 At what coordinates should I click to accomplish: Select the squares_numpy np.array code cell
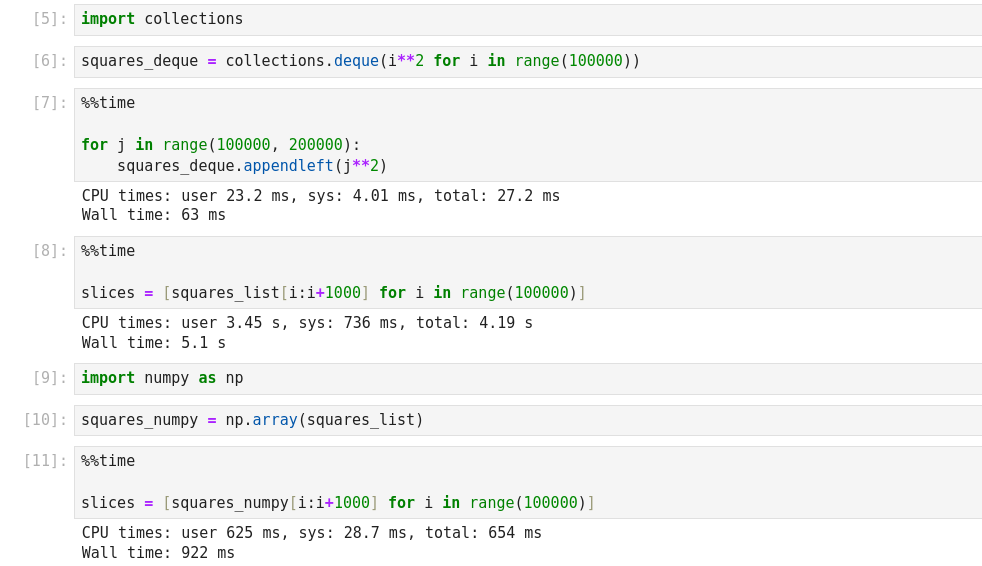252,420
